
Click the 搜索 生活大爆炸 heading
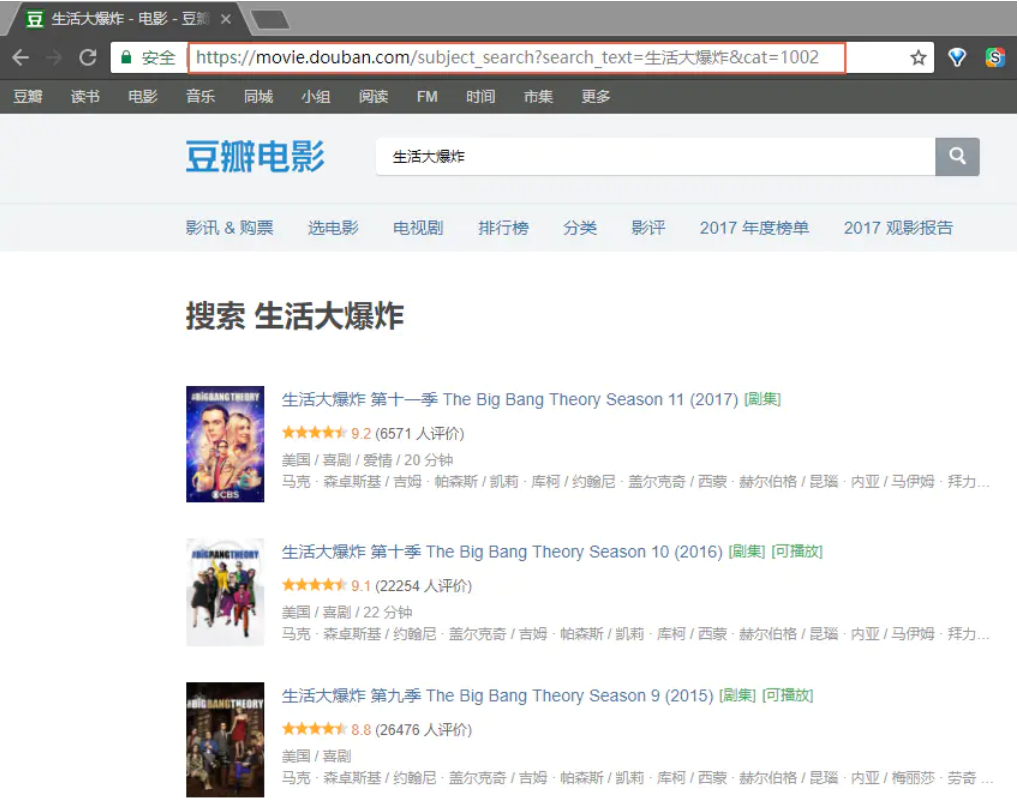point(295,317)
